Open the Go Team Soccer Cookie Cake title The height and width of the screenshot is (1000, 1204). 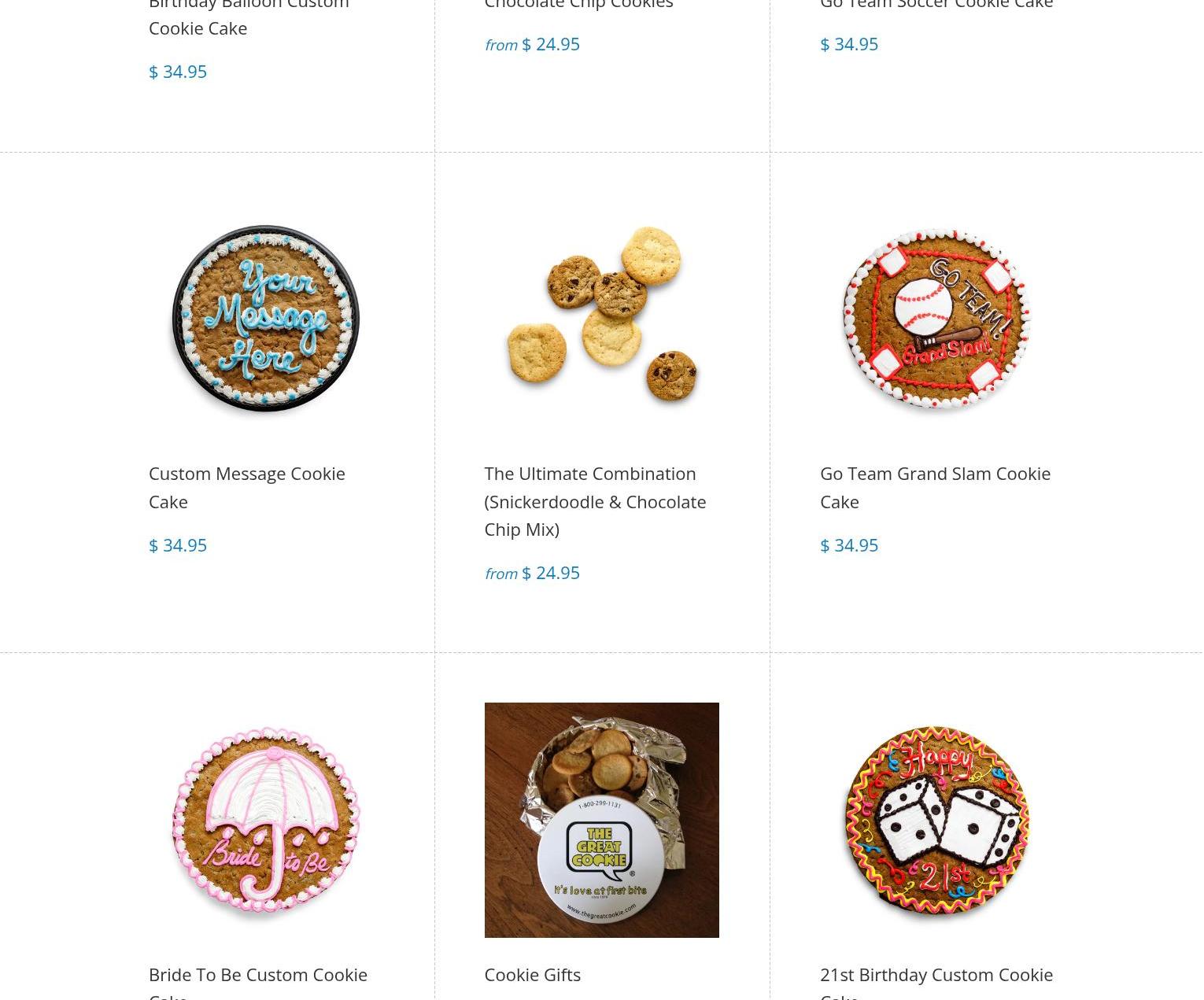936,5
